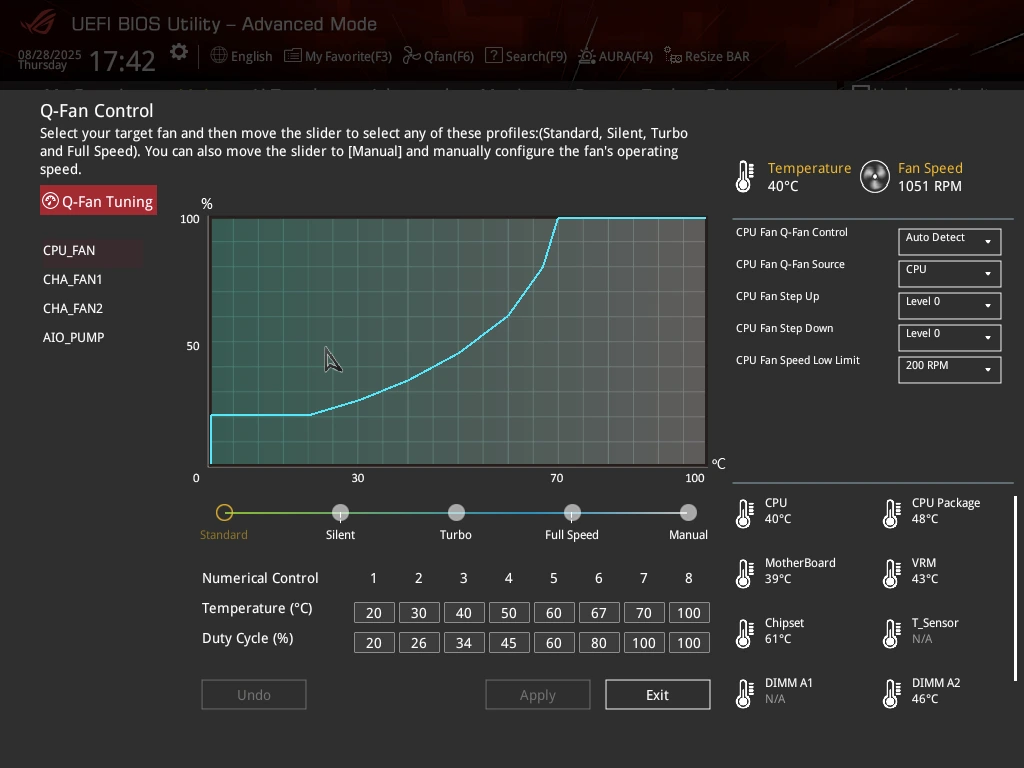Screen dimensions: 1024x768
Task: Click the Temperature field for point 3
Action: tap(464, 613)
